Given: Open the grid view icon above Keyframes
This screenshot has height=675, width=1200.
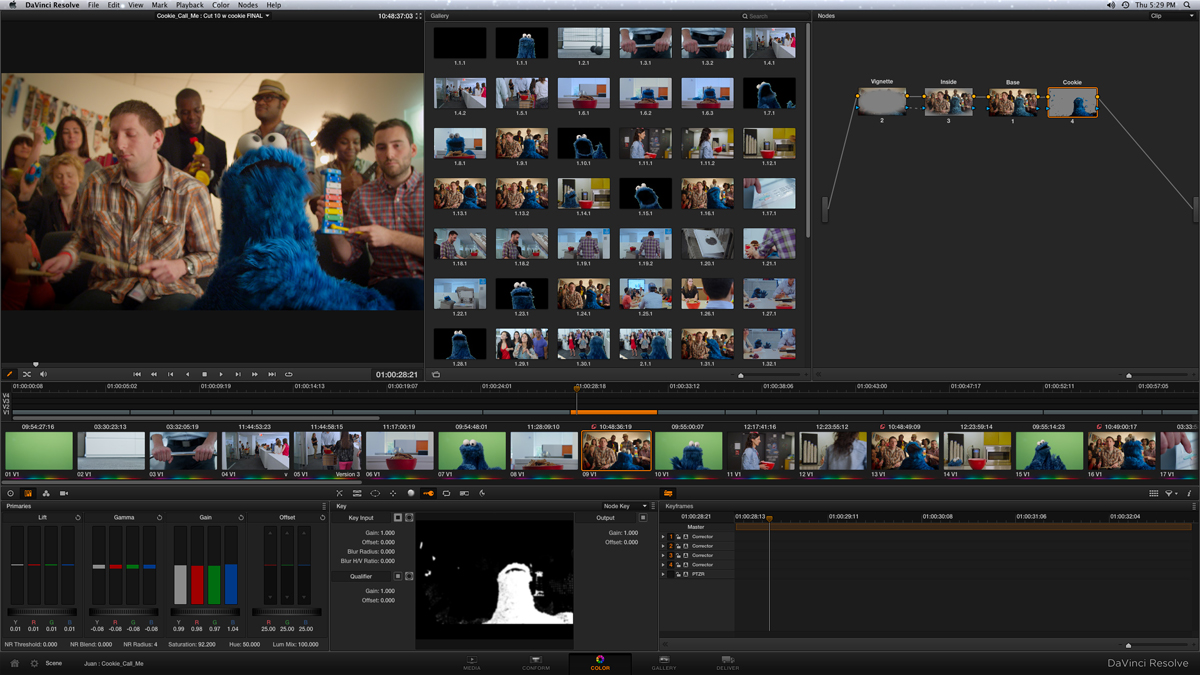Looking at the screenshot, I should point(1153,493).
